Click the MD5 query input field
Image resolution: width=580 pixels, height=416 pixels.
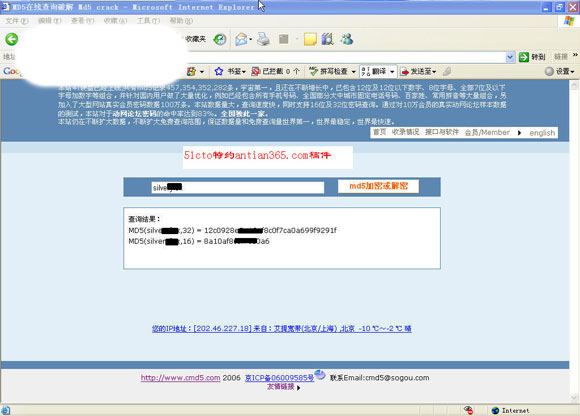pyautogui.click(x=237, y=187)
